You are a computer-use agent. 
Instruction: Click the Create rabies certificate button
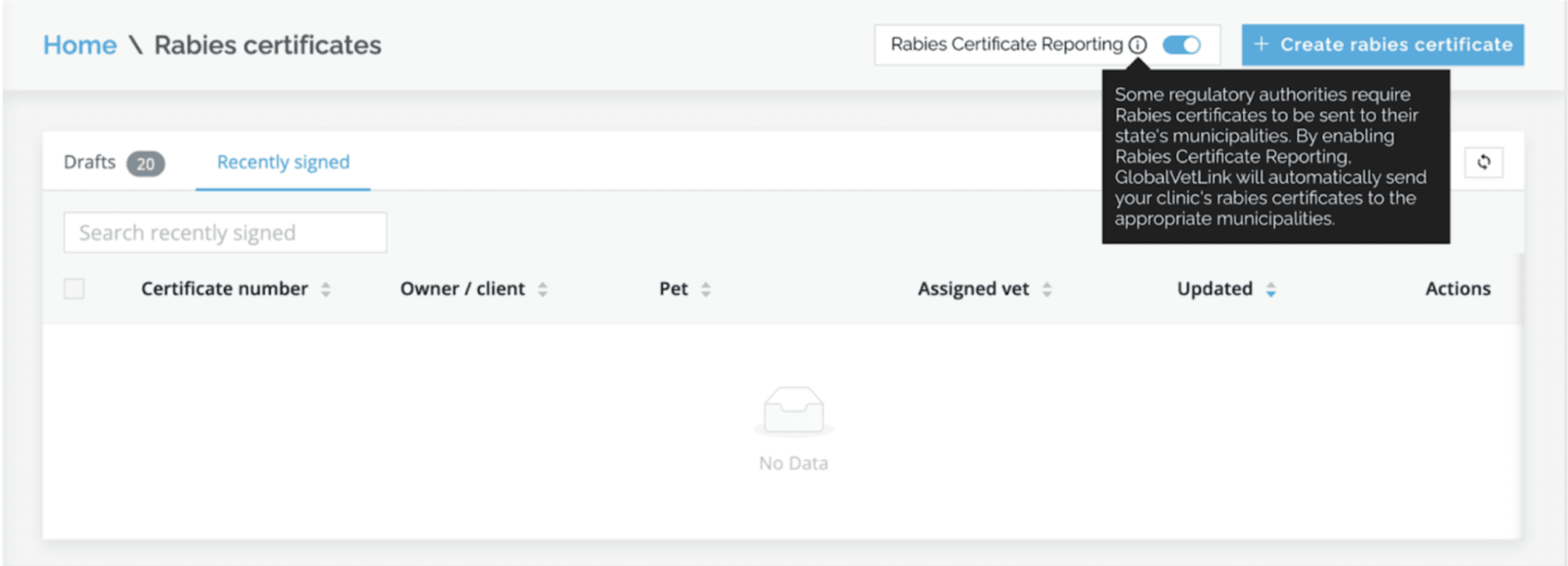(x=1383, y=45)
